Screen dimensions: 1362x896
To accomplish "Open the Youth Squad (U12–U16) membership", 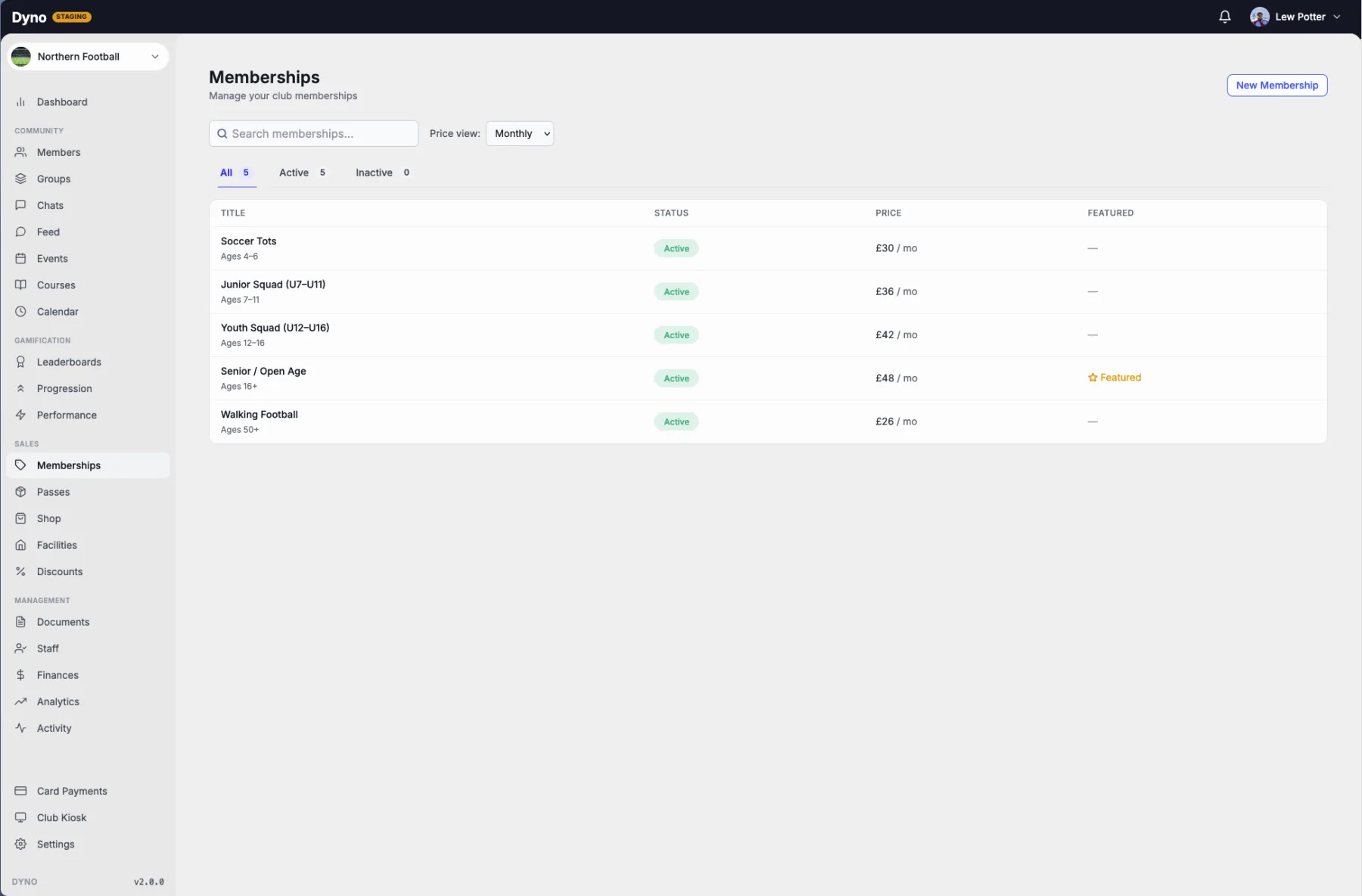I will (275, 328).
